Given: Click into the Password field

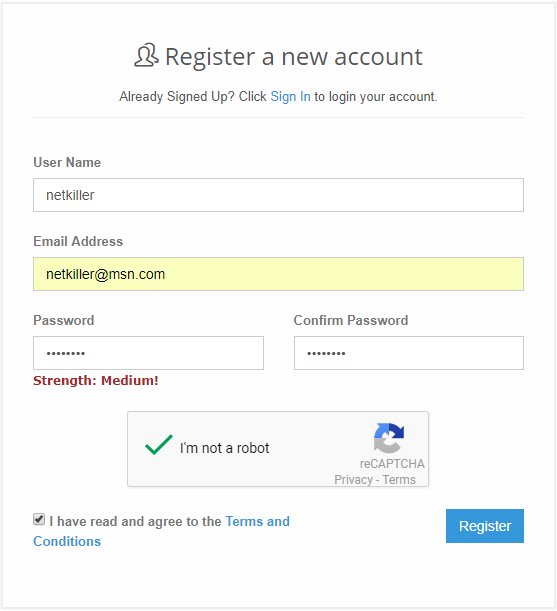Looking at the screenshot, I should [149, 353].
